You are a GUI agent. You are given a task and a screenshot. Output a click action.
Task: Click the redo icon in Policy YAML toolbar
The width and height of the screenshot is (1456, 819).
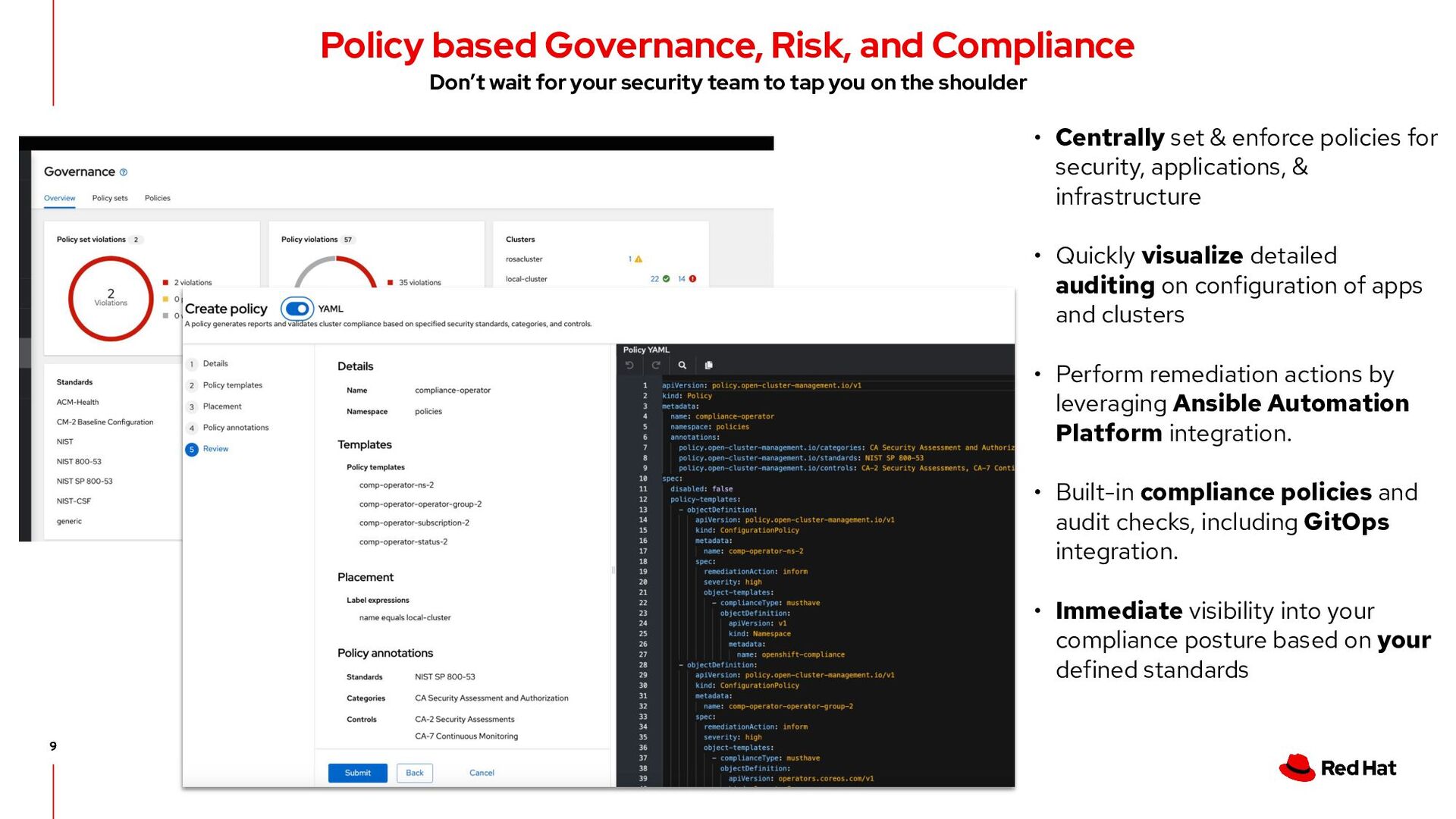click(x=656, y=366)
